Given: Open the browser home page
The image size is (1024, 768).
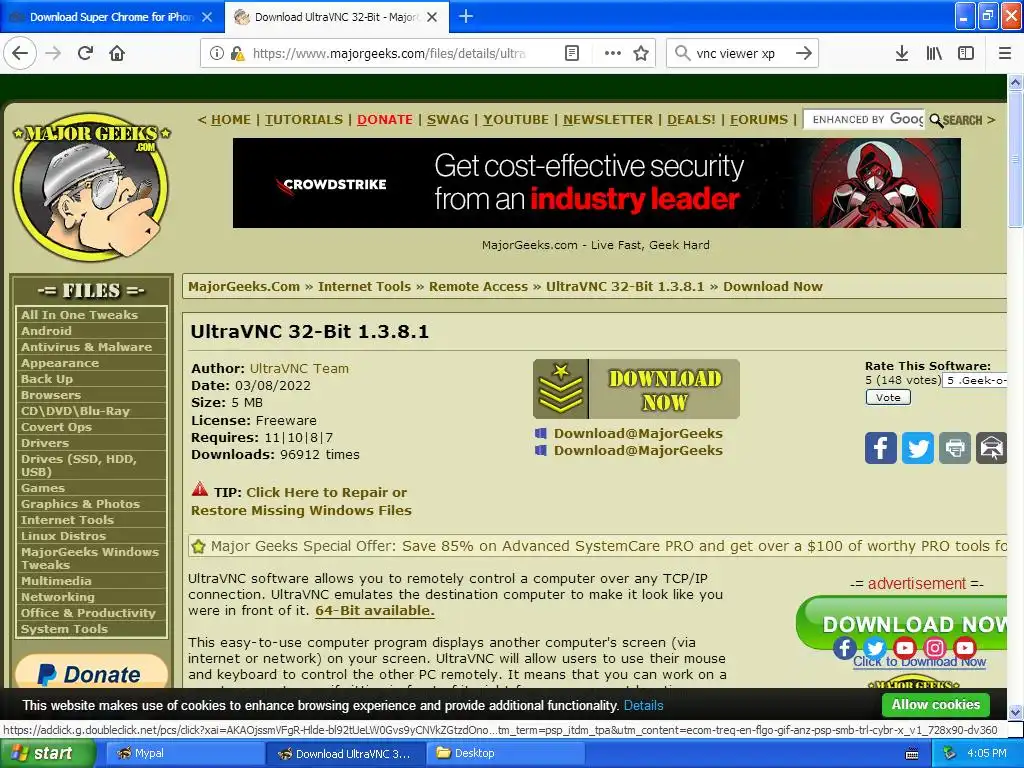Looking at the screenshot, I should (x=117, y=53).
